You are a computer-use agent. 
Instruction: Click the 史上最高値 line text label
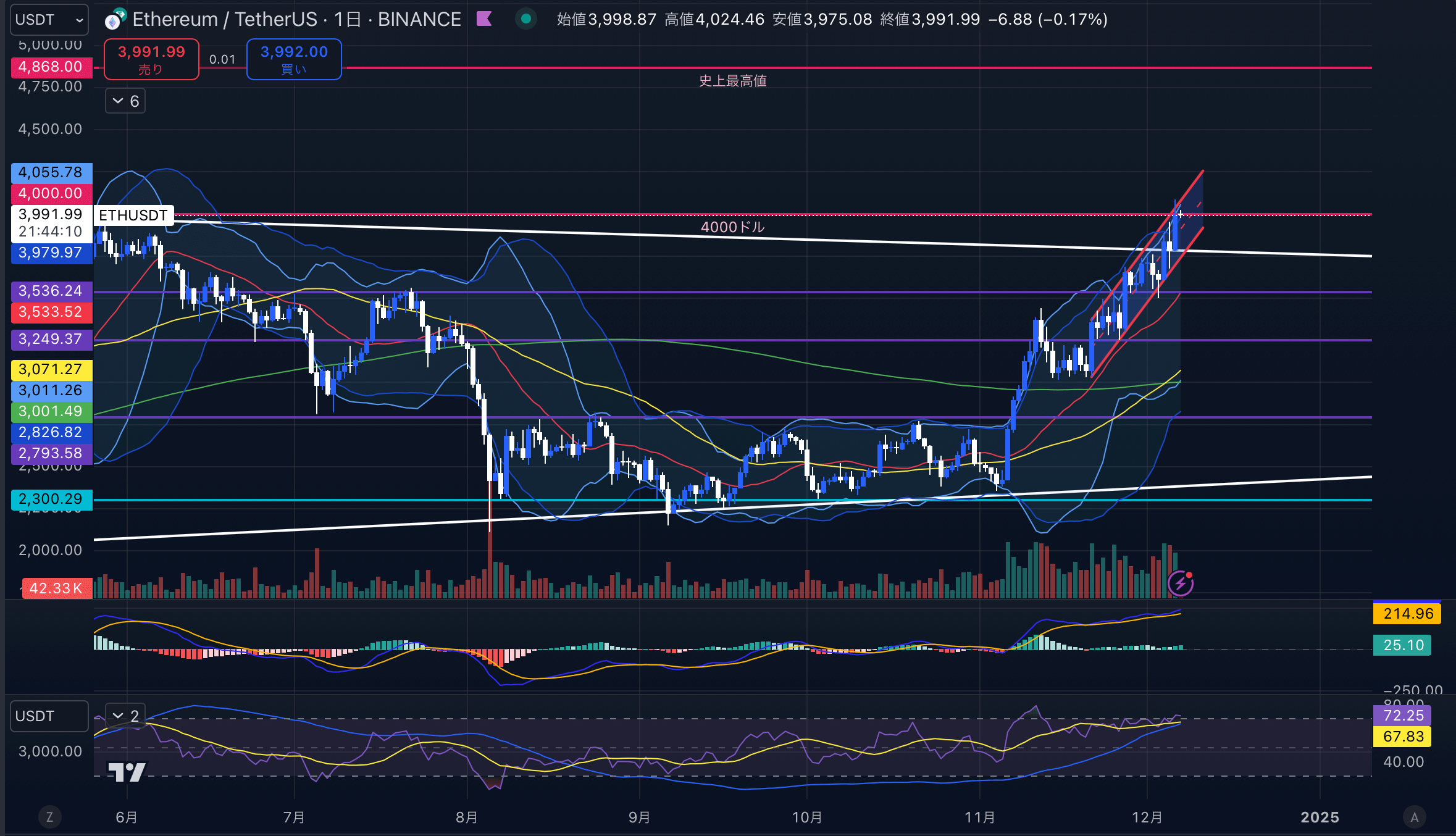(733, 81)
